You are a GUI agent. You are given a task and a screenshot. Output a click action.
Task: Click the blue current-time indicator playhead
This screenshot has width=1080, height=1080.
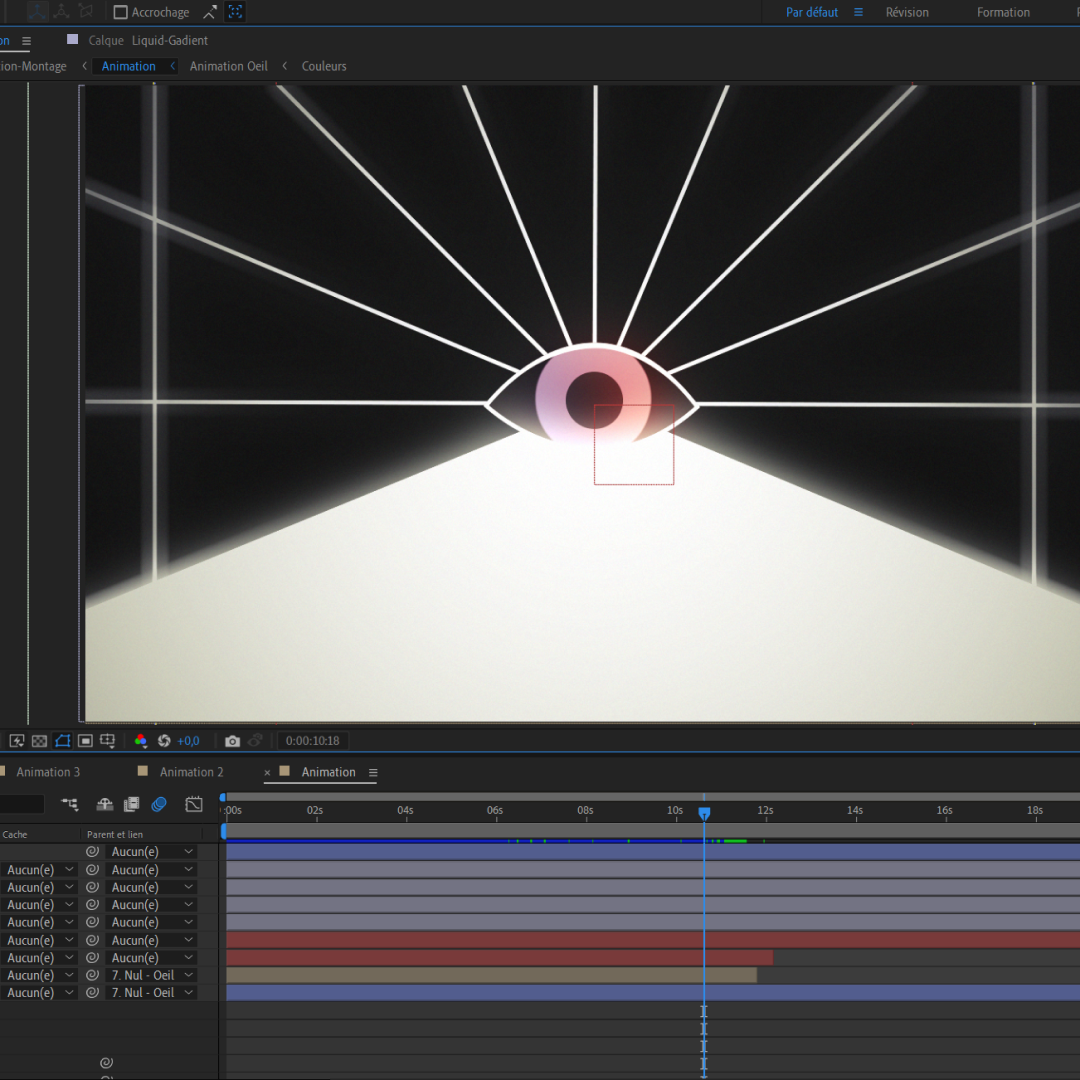pyautogui.click(x=704, y=813)
